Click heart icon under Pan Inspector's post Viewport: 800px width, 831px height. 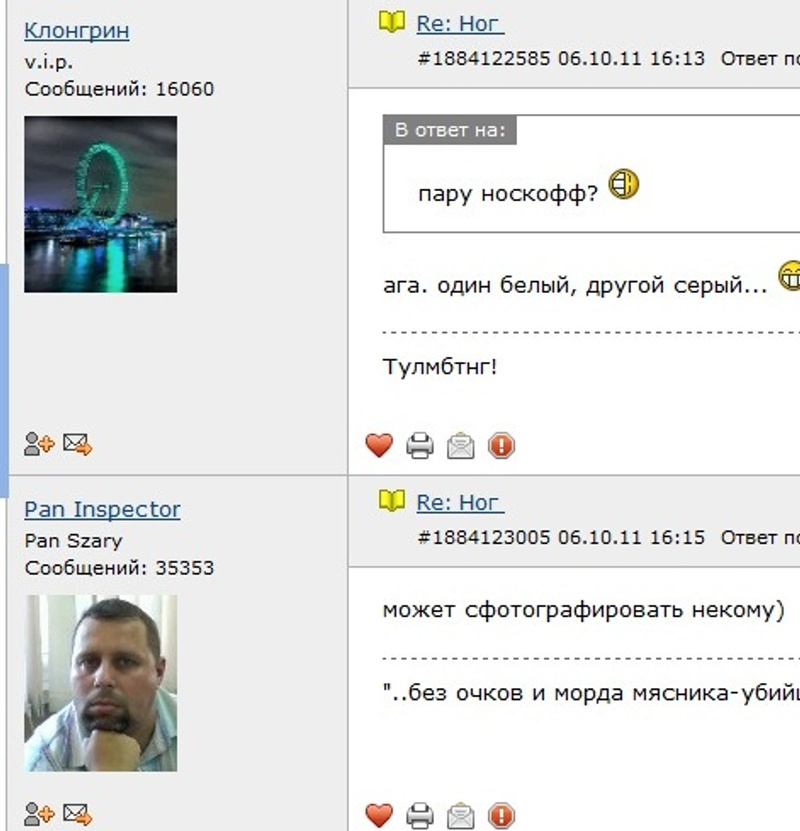pos(379,816)
